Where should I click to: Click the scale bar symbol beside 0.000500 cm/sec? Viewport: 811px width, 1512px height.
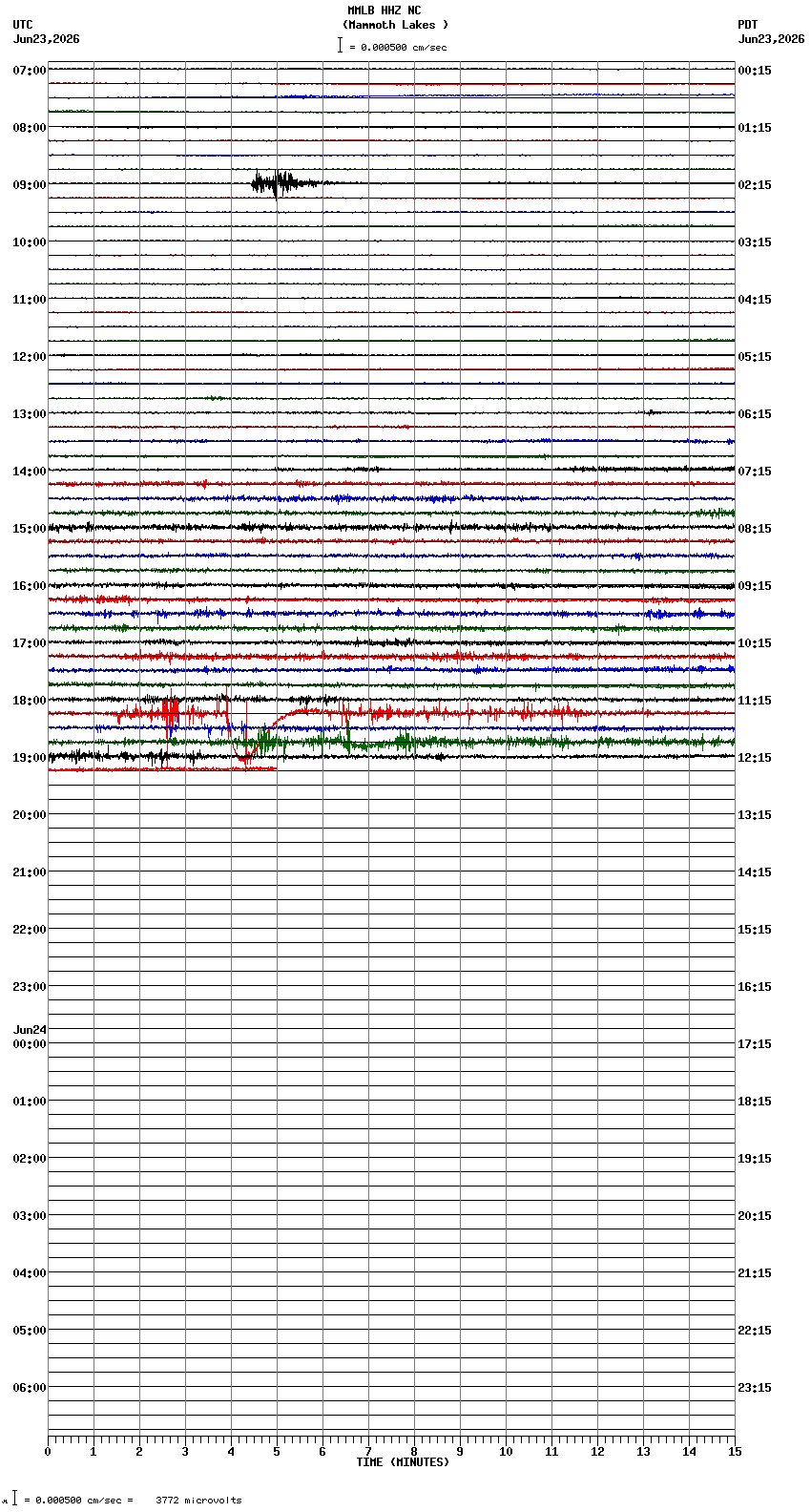340,45
